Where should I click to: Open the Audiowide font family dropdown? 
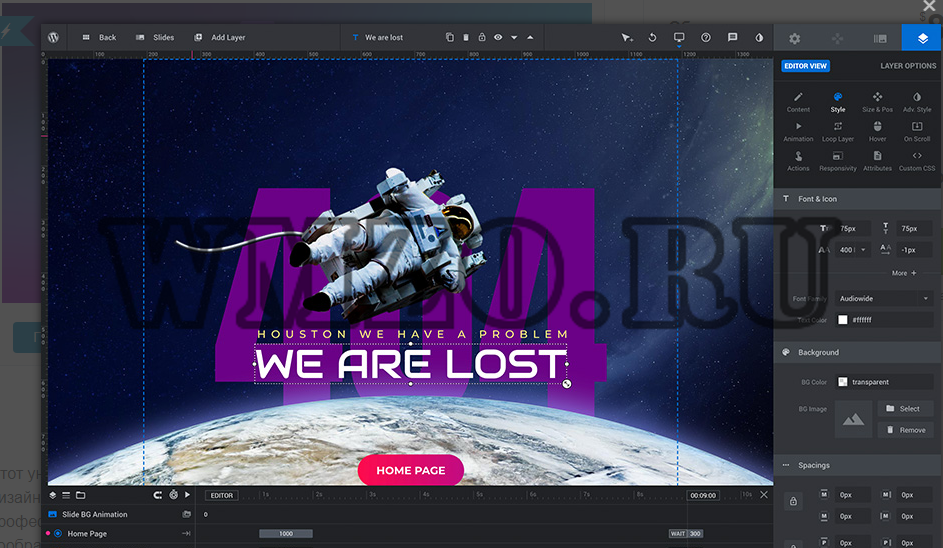pos(883,298)
